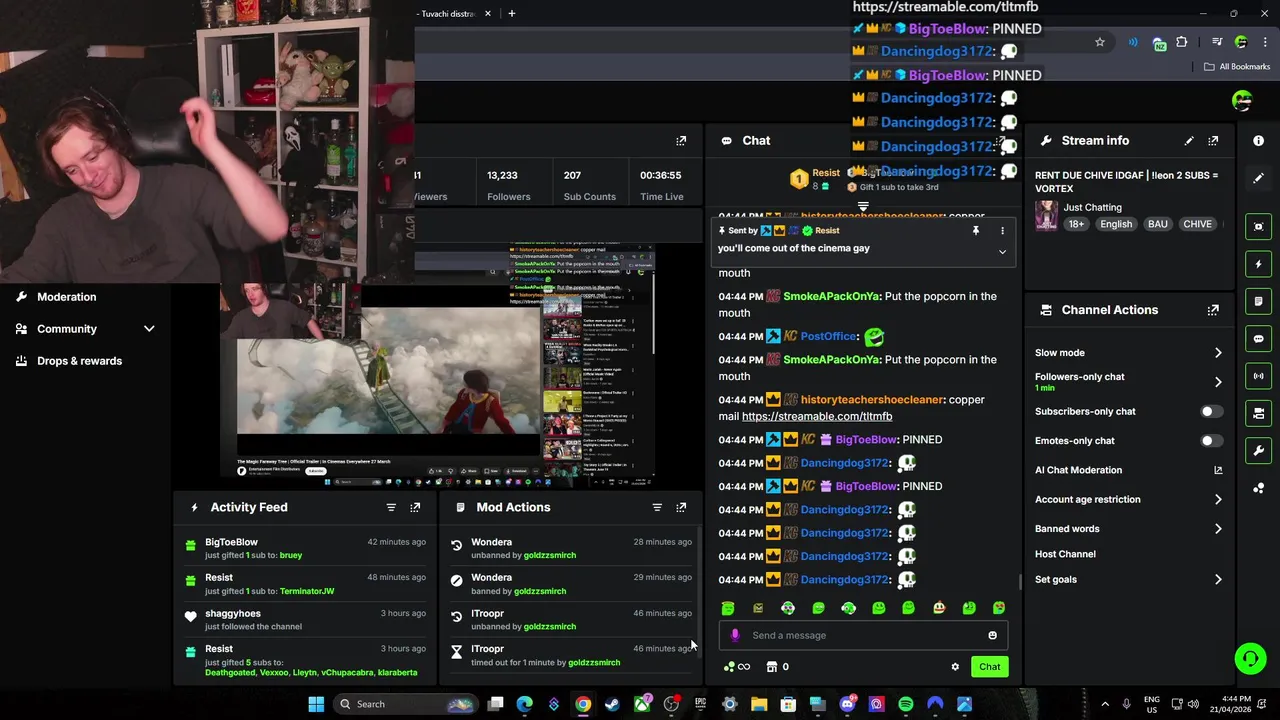This screenshot has width=1280, height=720.
Task: Close the Tuvachi browser tab
Action: (x=488, y=14)
